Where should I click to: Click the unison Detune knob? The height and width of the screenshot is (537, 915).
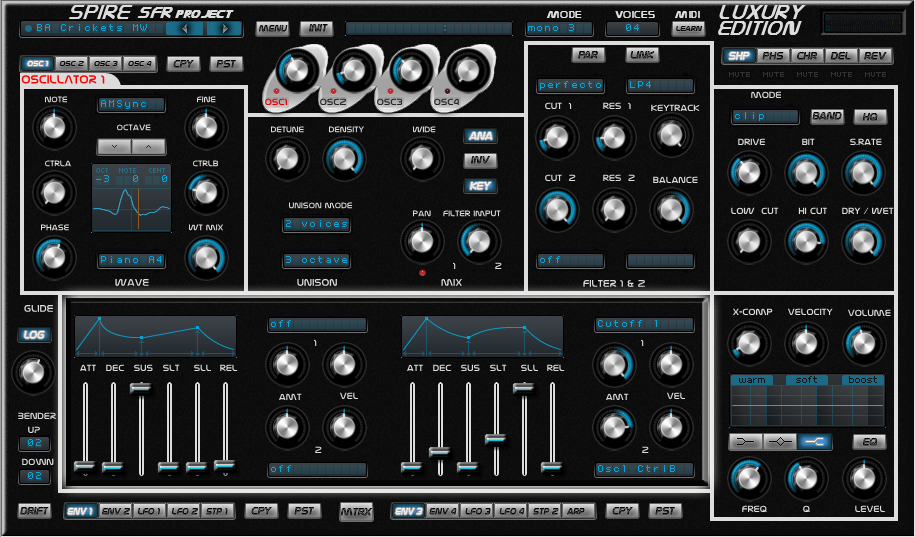click(x=287, y=158)
